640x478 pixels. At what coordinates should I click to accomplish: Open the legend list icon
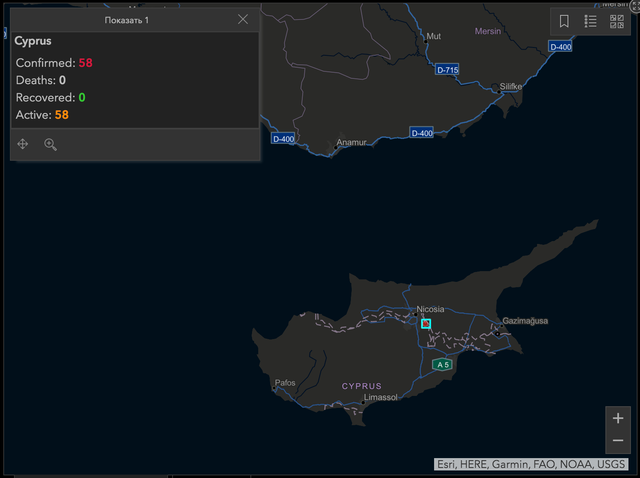591,21
